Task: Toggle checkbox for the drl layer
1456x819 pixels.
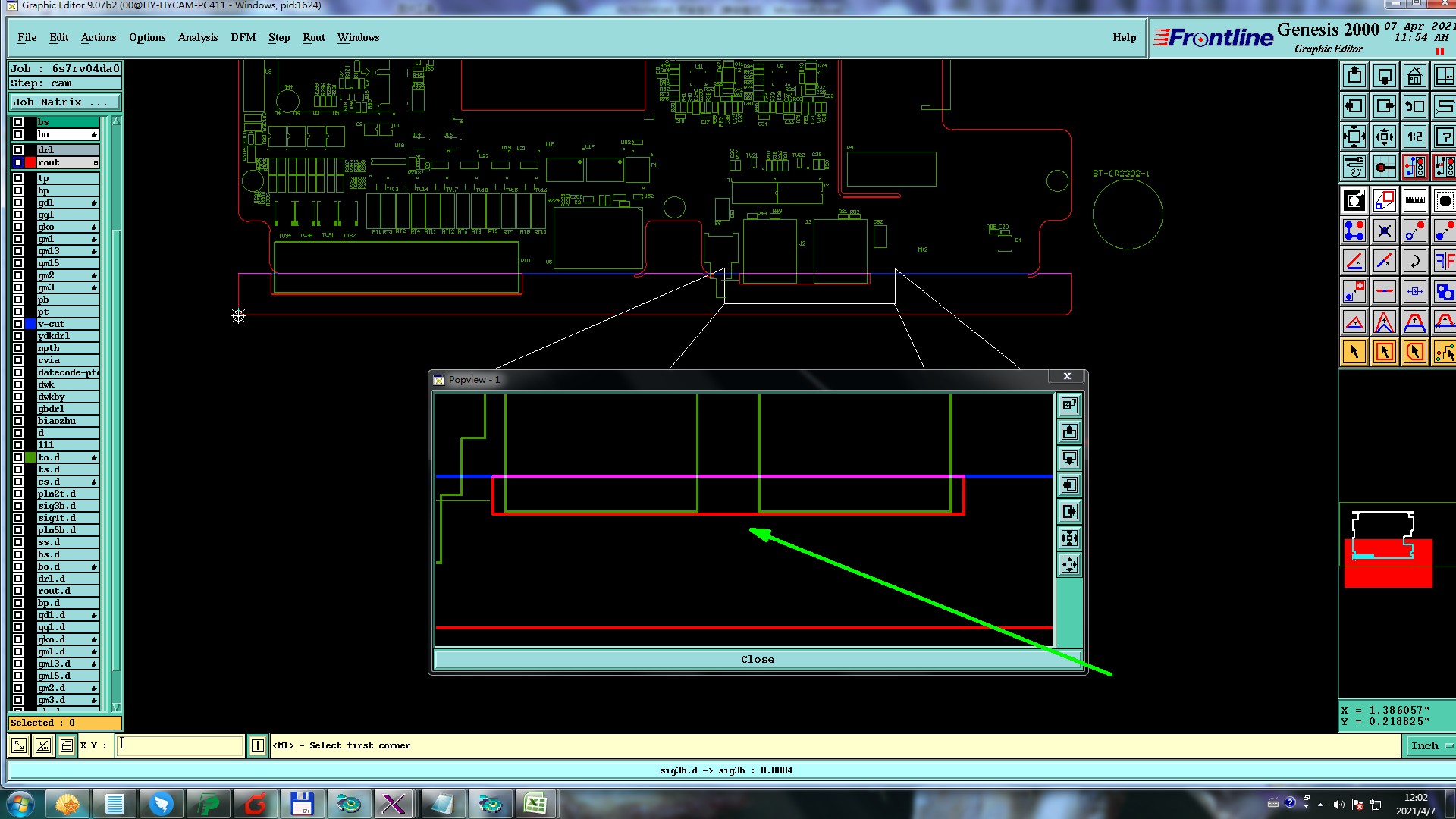Action: [x=18, y=150]
